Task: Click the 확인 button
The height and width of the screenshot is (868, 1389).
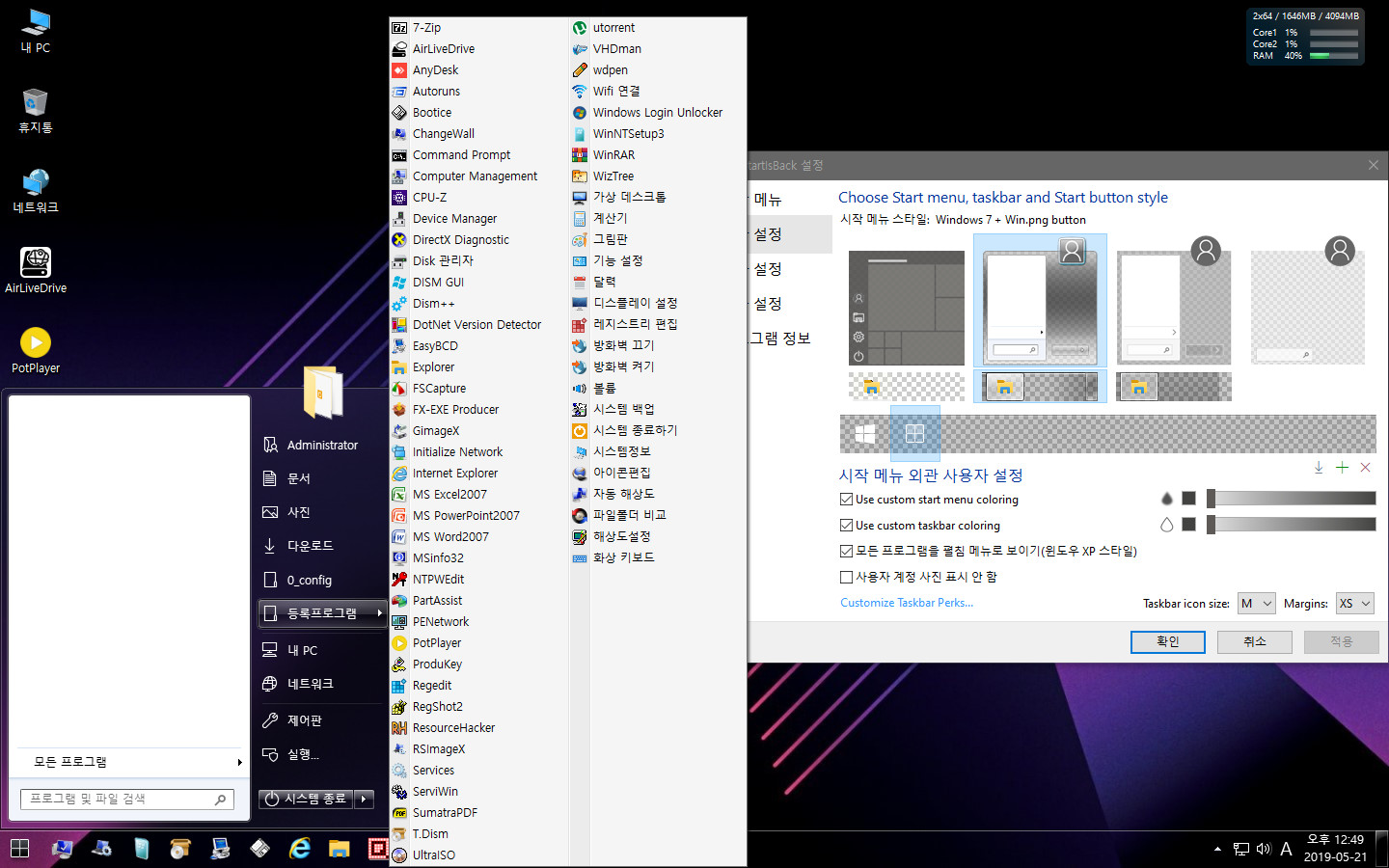Action: 1167,641
